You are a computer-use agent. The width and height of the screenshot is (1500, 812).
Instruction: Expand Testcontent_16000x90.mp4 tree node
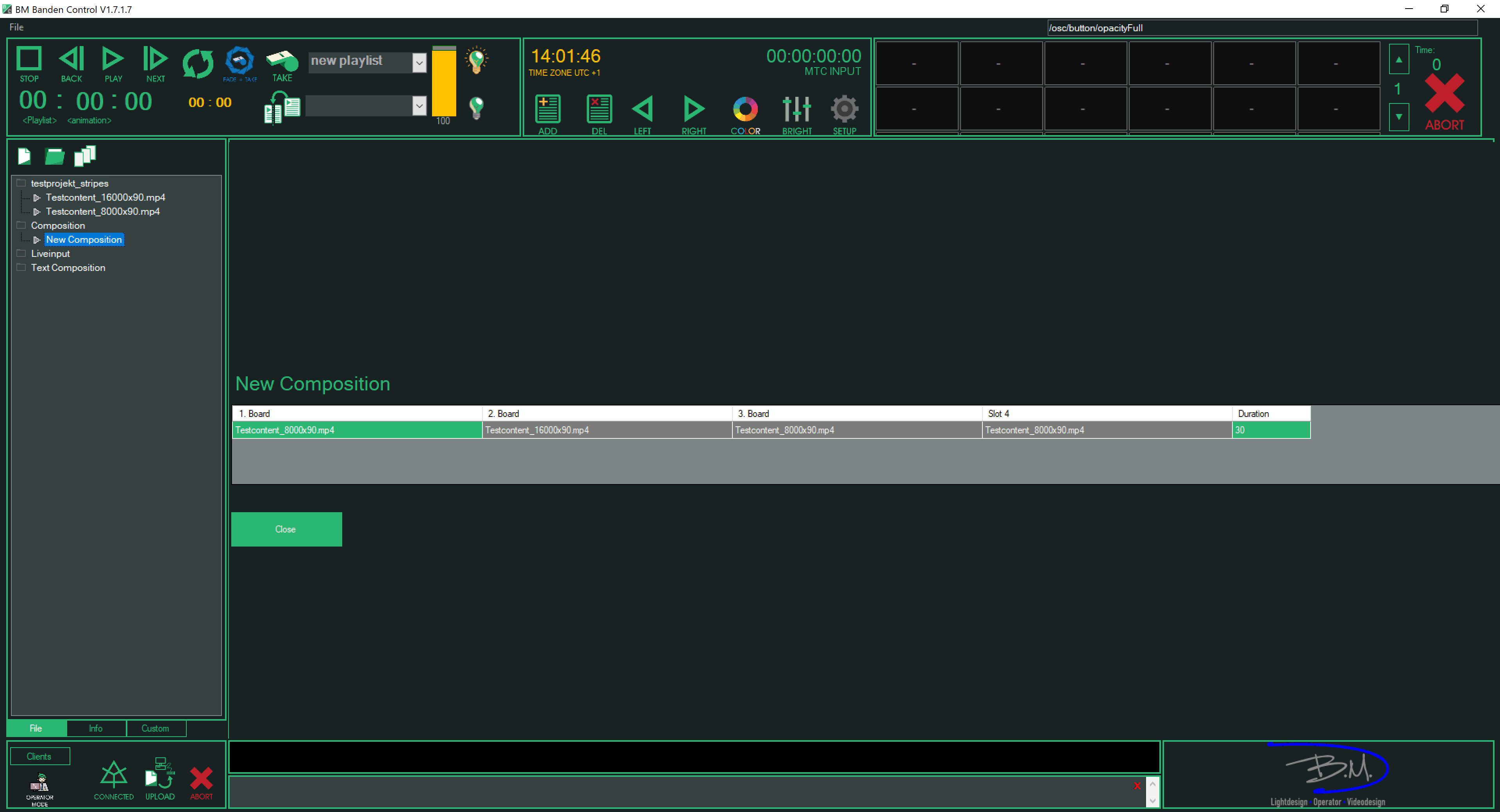pos(37,198)
